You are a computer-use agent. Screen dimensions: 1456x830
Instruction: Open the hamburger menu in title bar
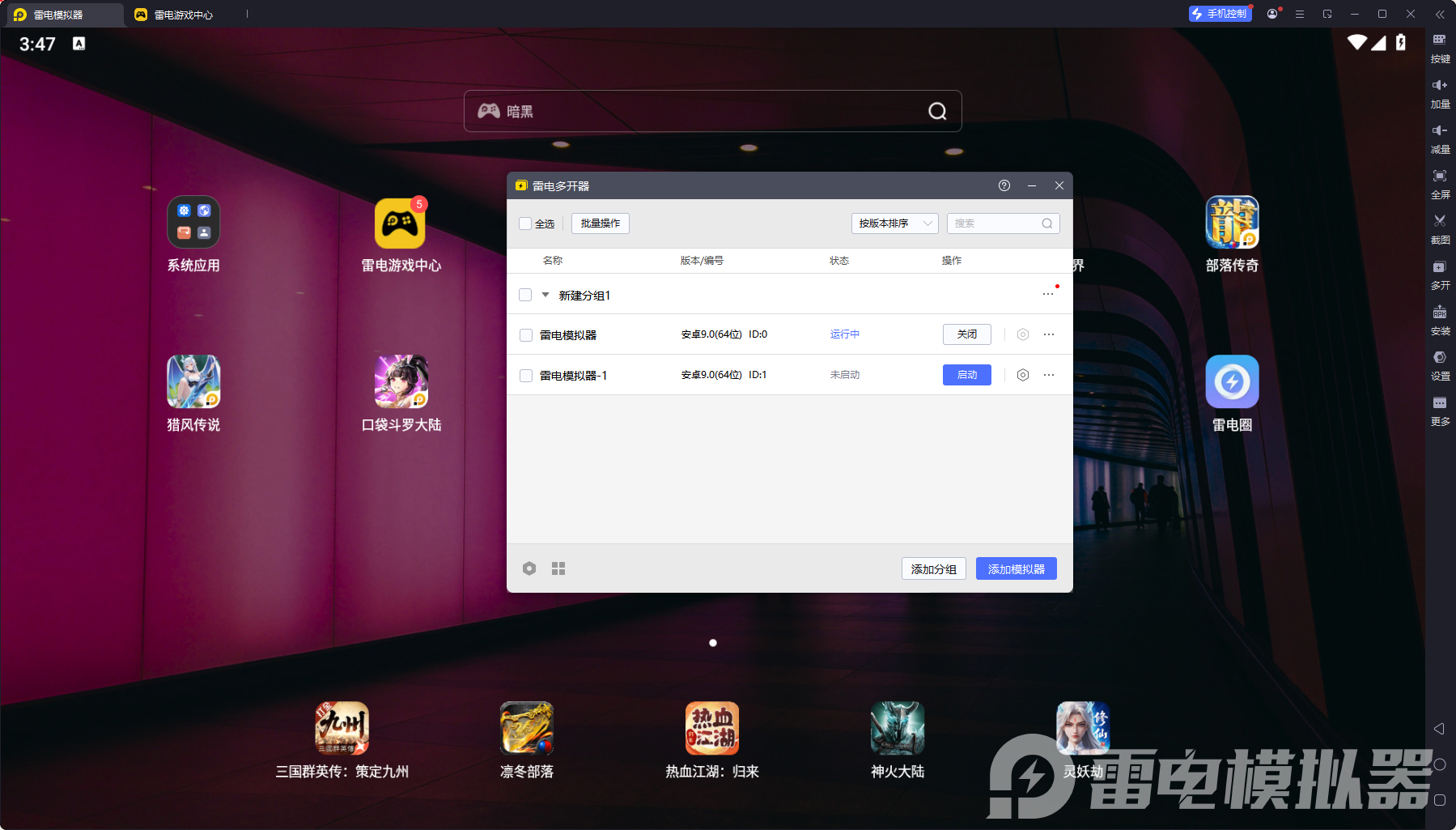(1300, 14)
